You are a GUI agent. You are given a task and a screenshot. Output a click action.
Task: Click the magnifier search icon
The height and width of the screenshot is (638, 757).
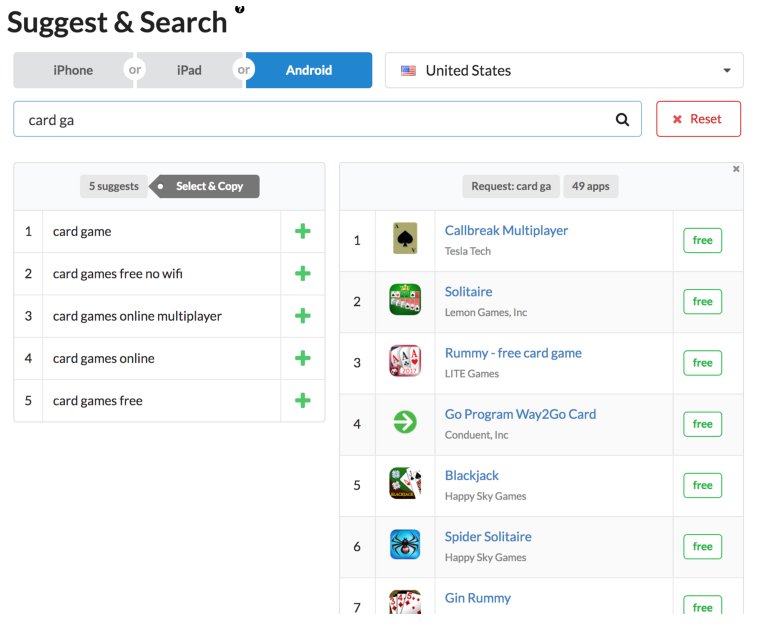(622, 119)
